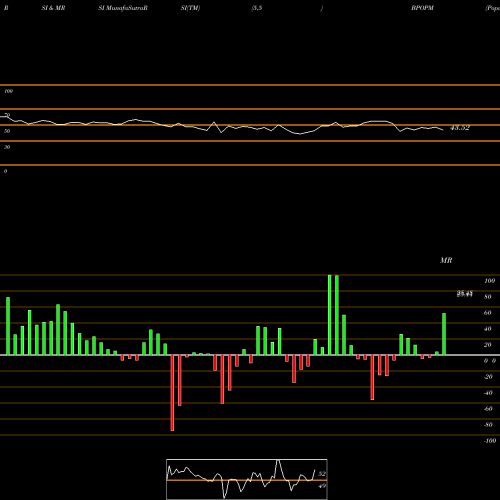Viewport: 500px width, 500px height.
Task: Click the RSI value label 43.52
Action: coord(460,128)
